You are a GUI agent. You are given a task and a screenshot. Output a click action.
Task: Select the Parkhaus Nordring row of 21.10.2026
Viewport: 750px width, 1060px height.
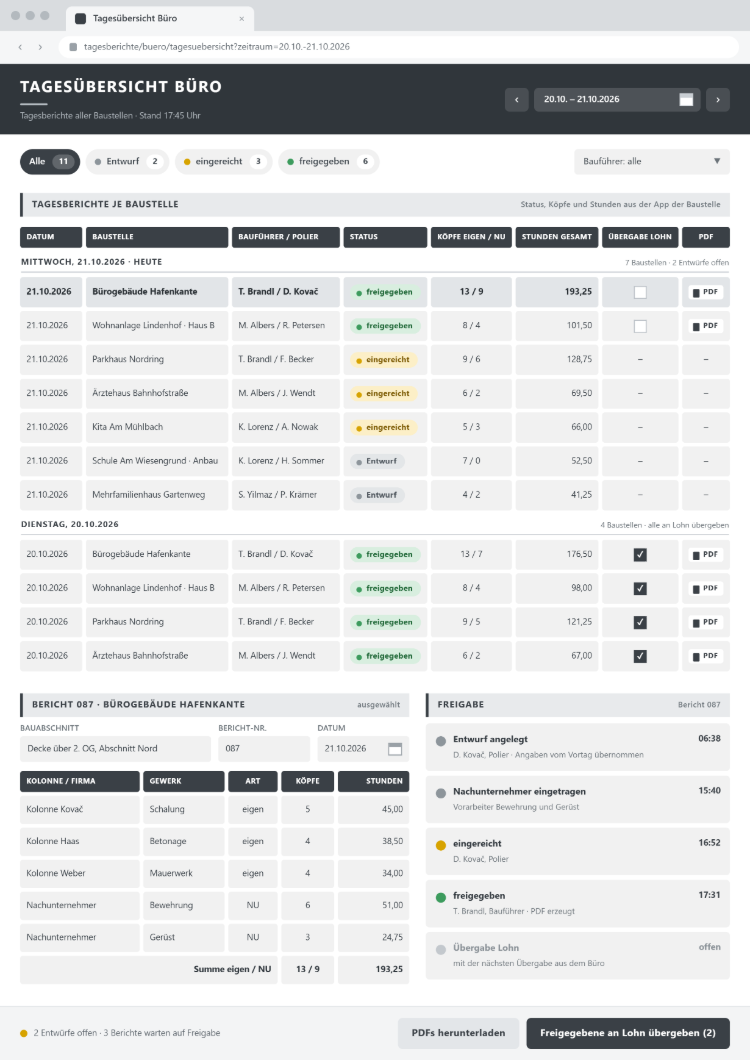(375, 360)
